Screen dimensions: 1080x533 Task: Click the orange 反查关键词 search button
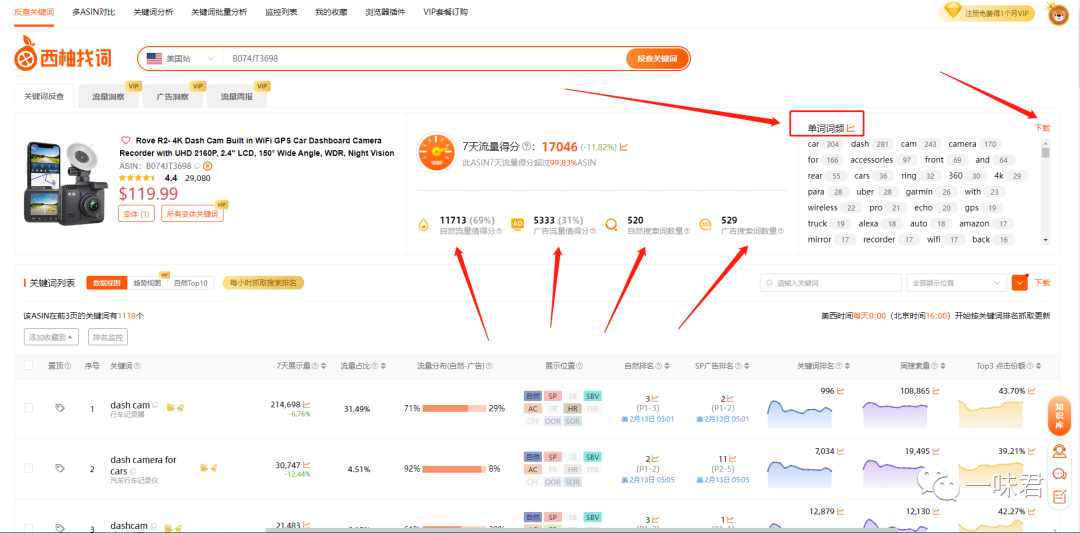click(657, 59)
